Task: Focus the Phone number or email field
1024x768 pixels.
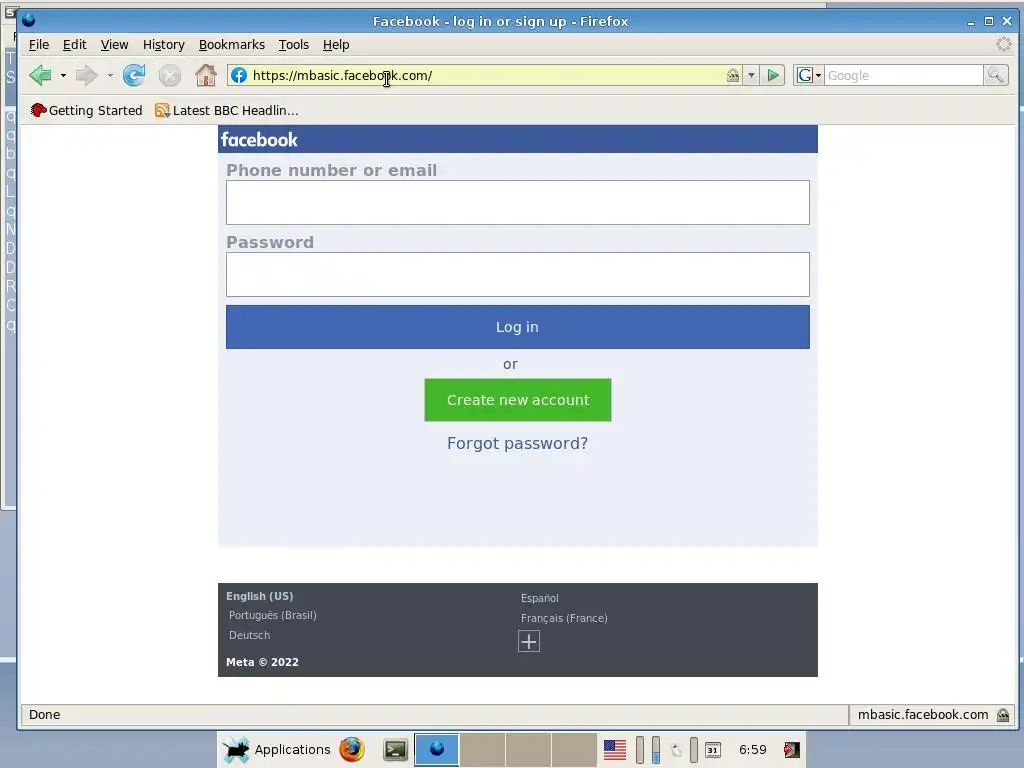Action: [517, 202]
